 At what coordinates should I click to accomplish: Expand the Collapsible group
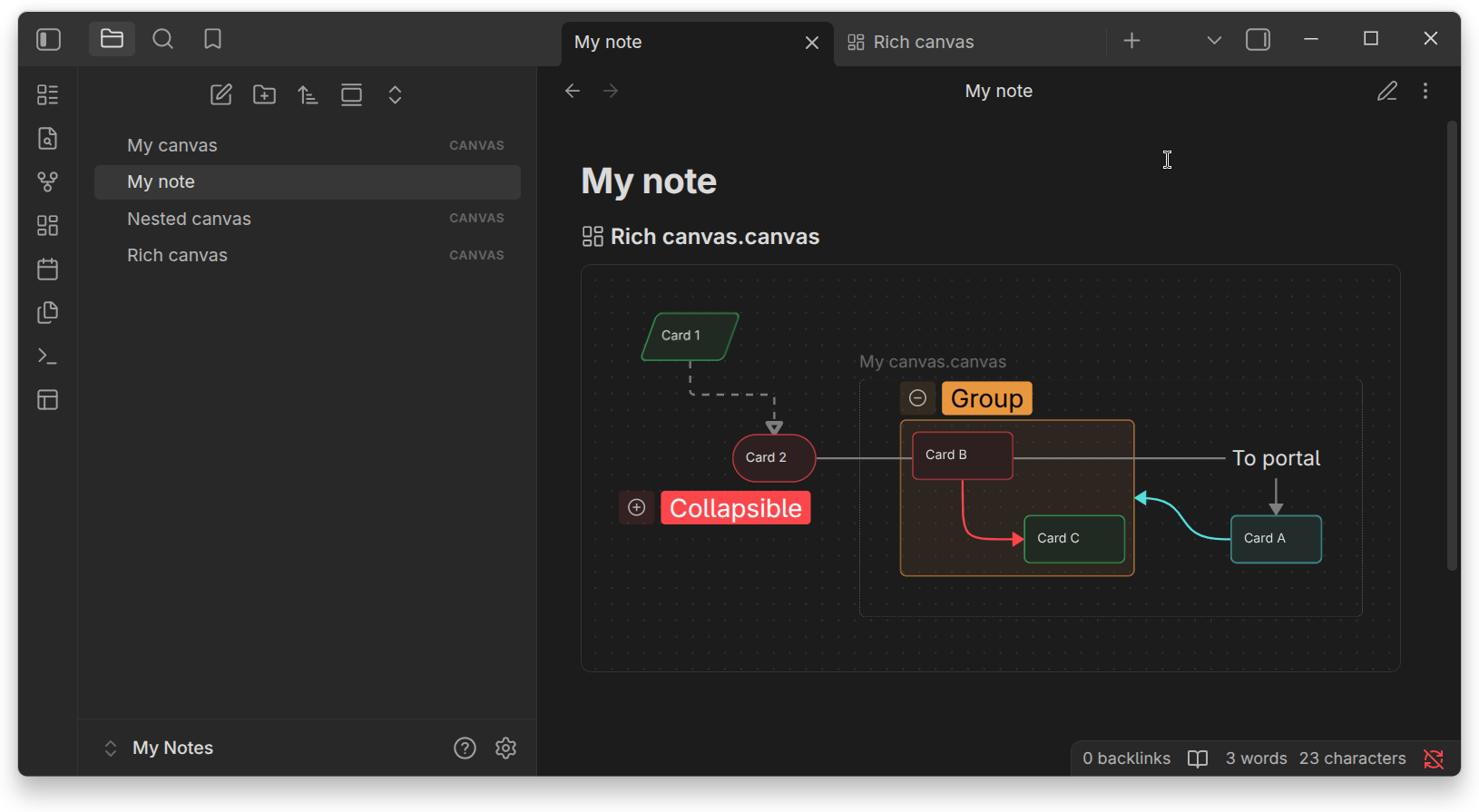point(637,507)
